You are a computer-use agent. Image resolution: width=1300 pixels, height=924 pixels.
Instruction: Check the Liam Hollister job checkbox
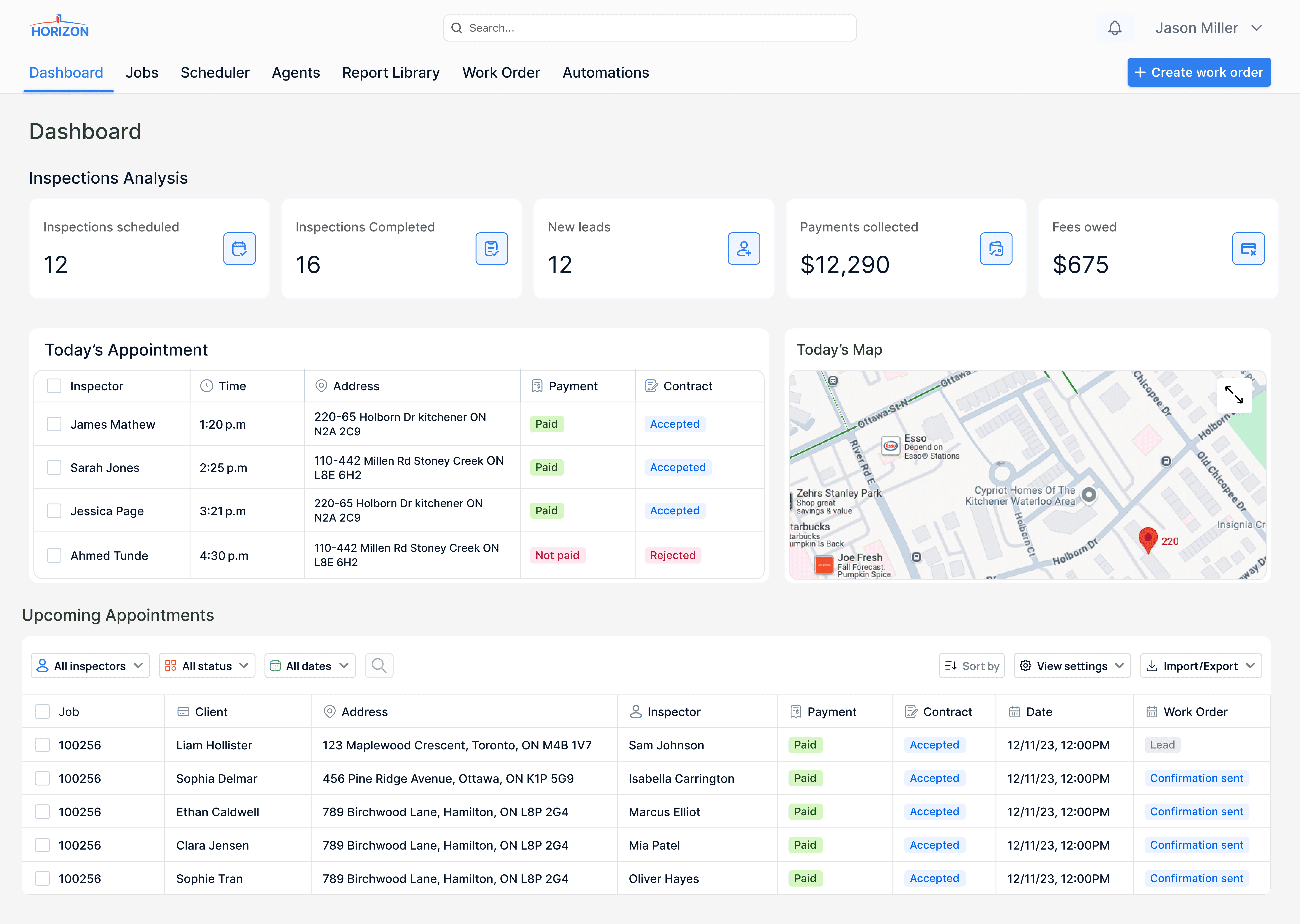[x=43, y=745]
